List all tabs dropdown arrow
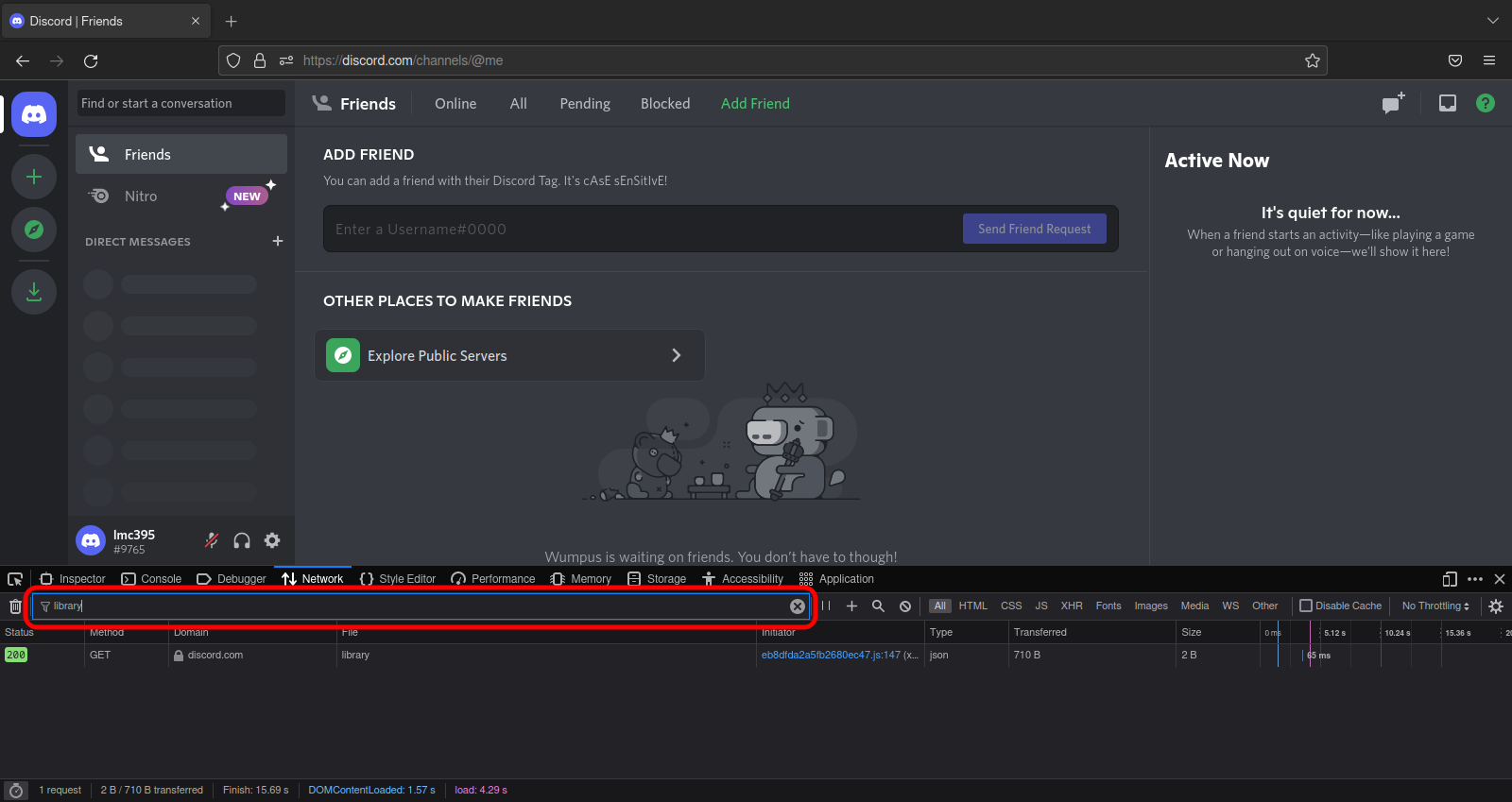Image resolution: width=1512 pixels, height=802 pixels. click(1493, 21)
